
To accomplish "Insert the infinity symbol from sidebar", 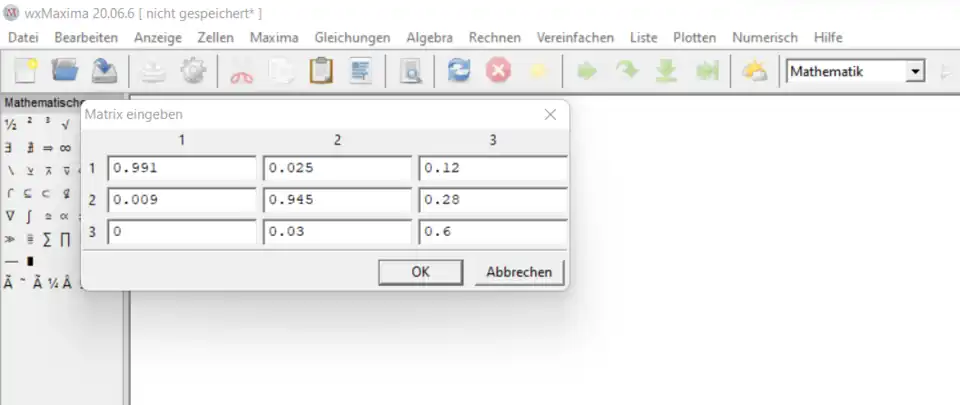I will [x=65, y=147].
